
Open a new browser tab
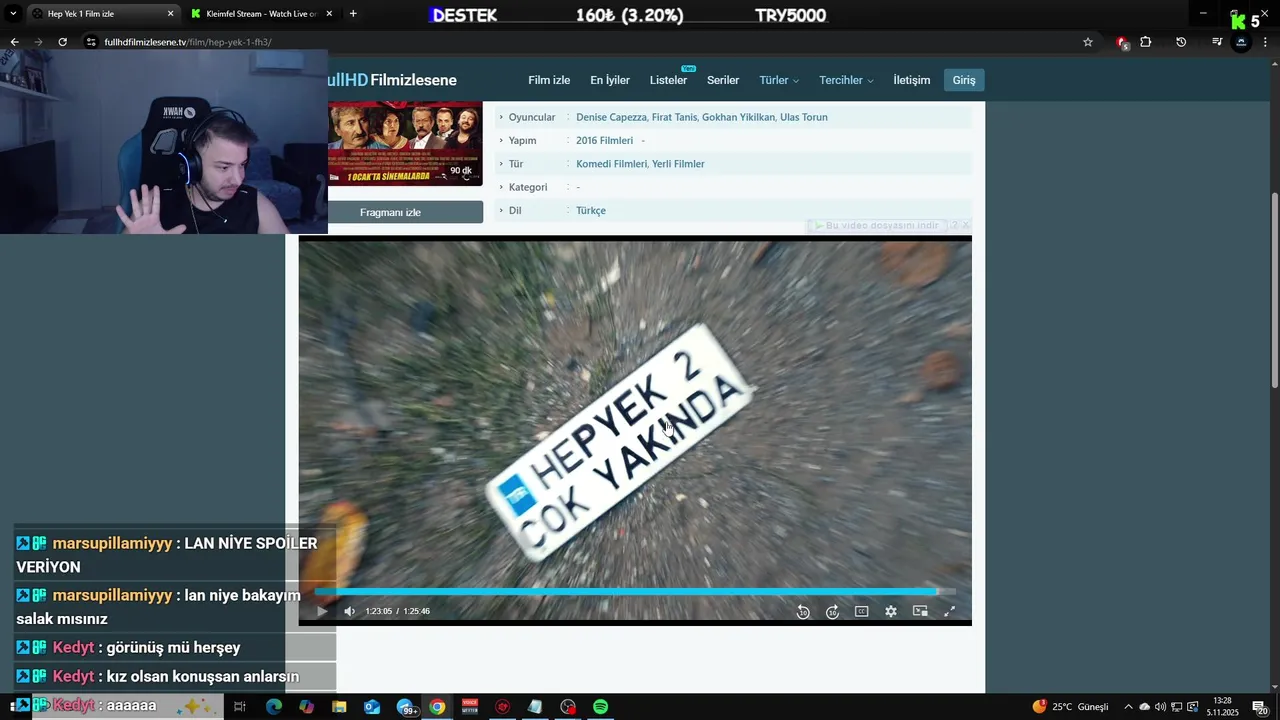[x=353, y=14]
